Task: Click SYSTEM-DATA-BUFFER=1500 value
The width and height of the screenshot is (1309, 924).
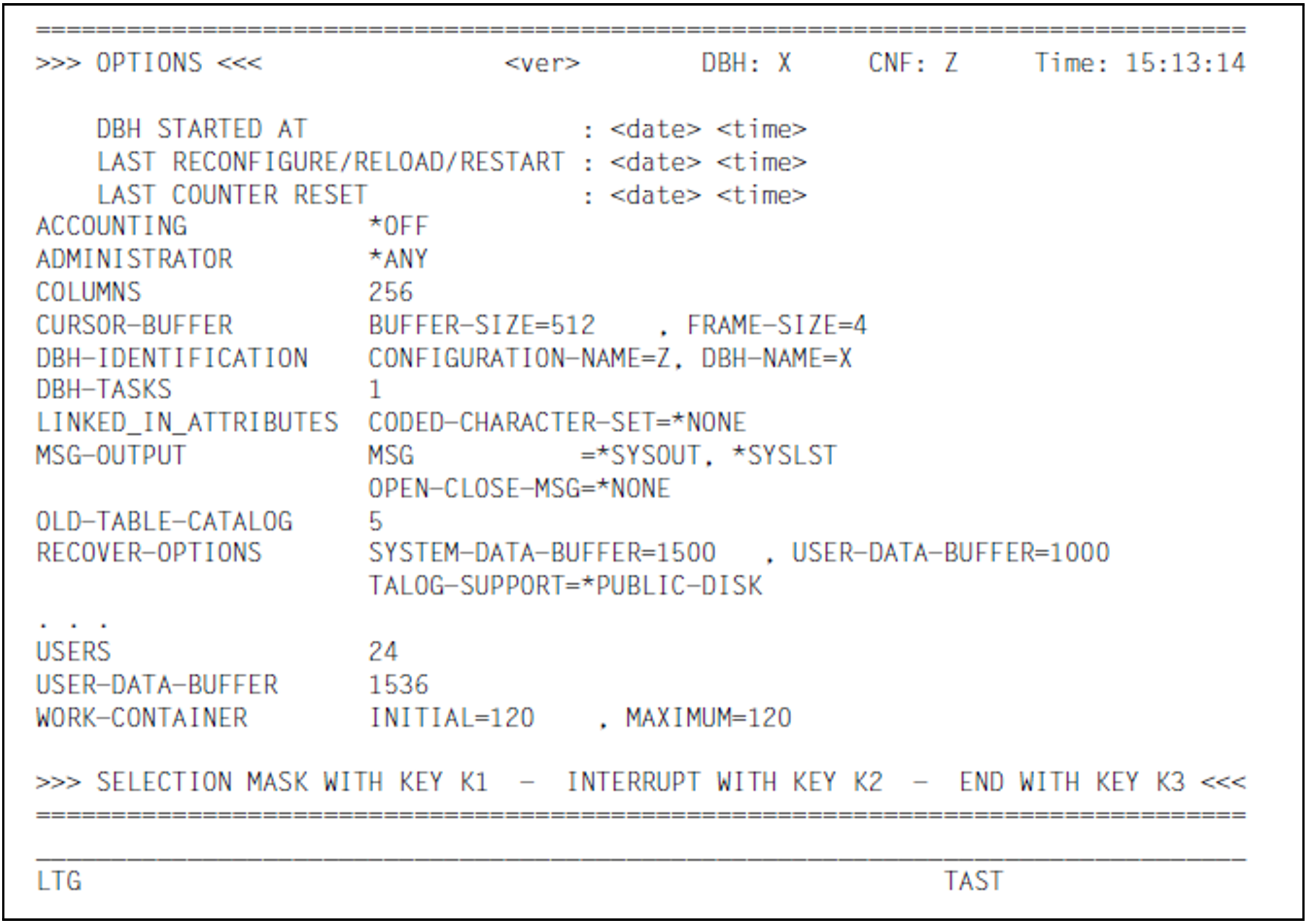Action: 542,553
